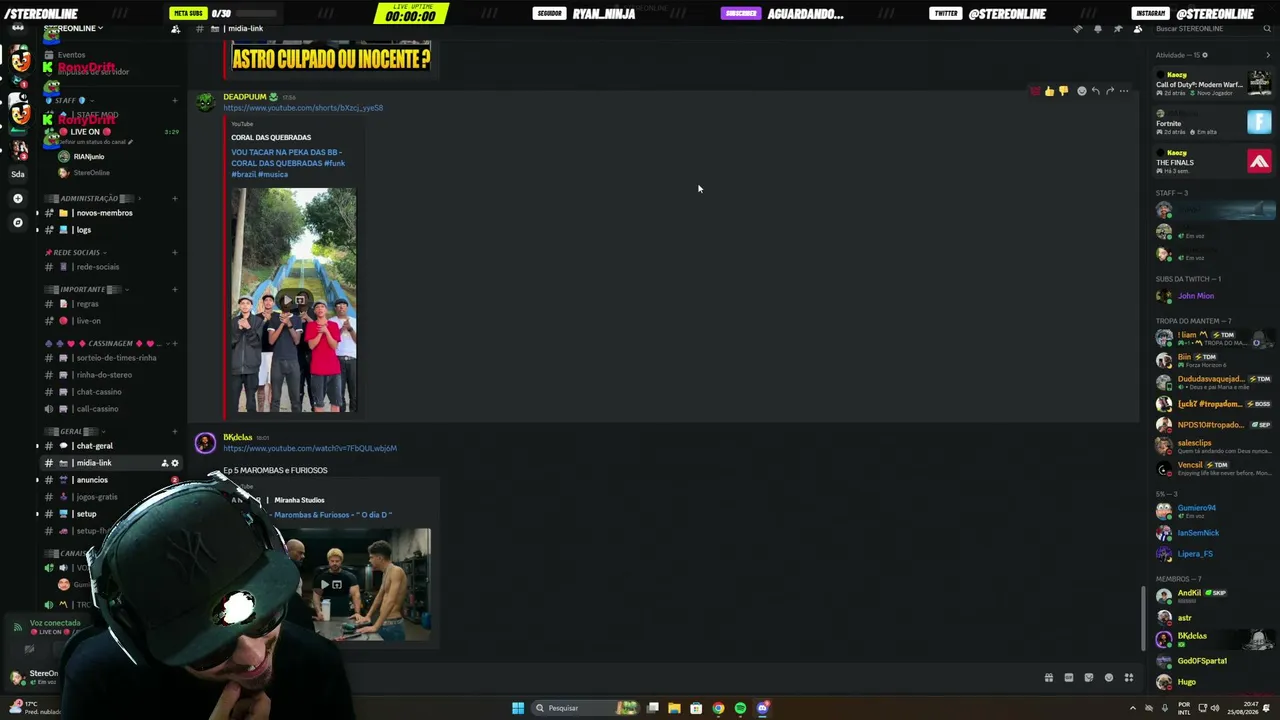Show hidden system tray icons

point(1133,708)
